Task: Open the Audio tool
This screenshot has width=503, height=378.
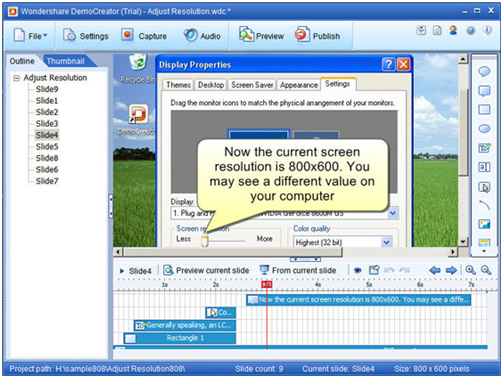Action: click(x=202, y=36)
